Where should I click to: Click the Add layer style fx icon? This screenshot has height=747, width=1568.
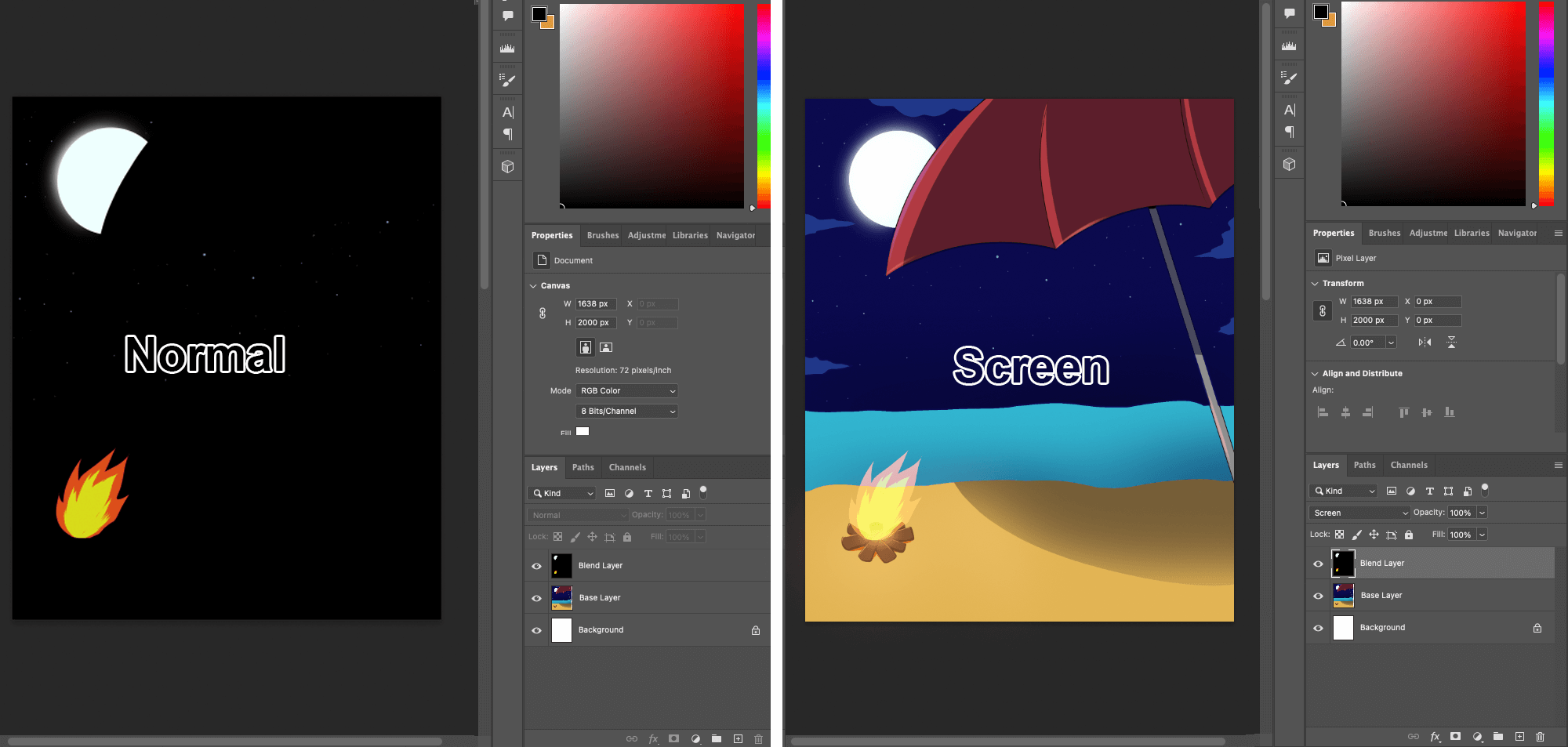(653, 738)
